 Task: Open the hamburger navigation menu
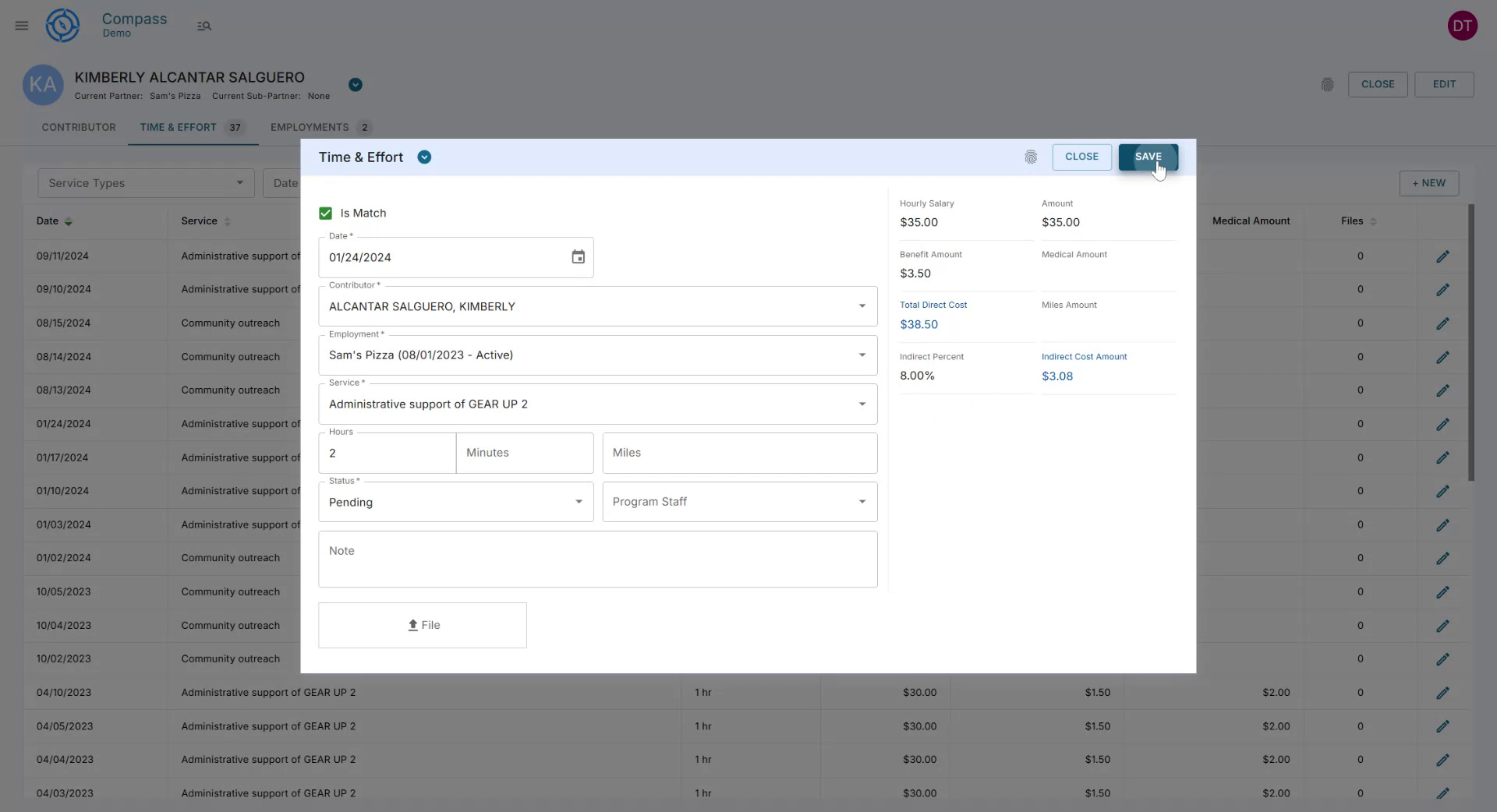pos(21,25)
